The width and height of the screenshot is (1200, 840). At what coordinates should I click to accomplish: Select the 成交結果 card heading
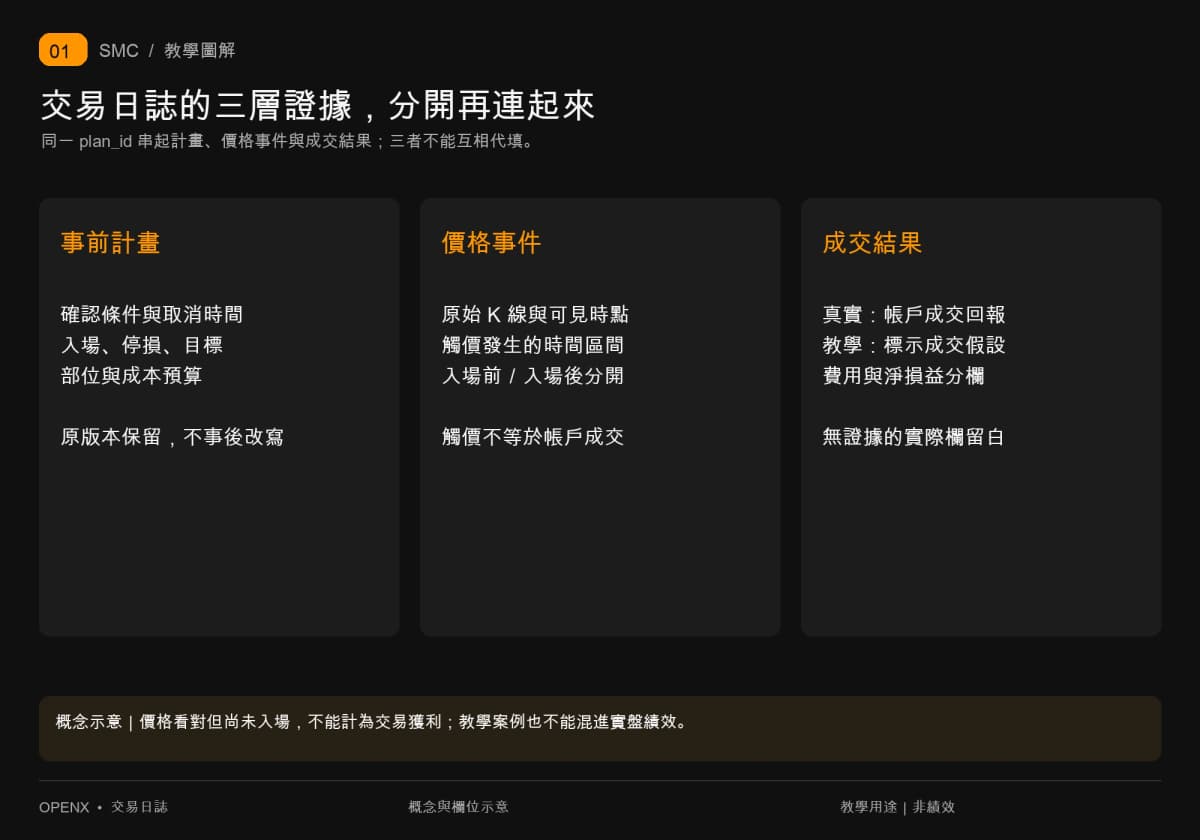click(872, 243)
